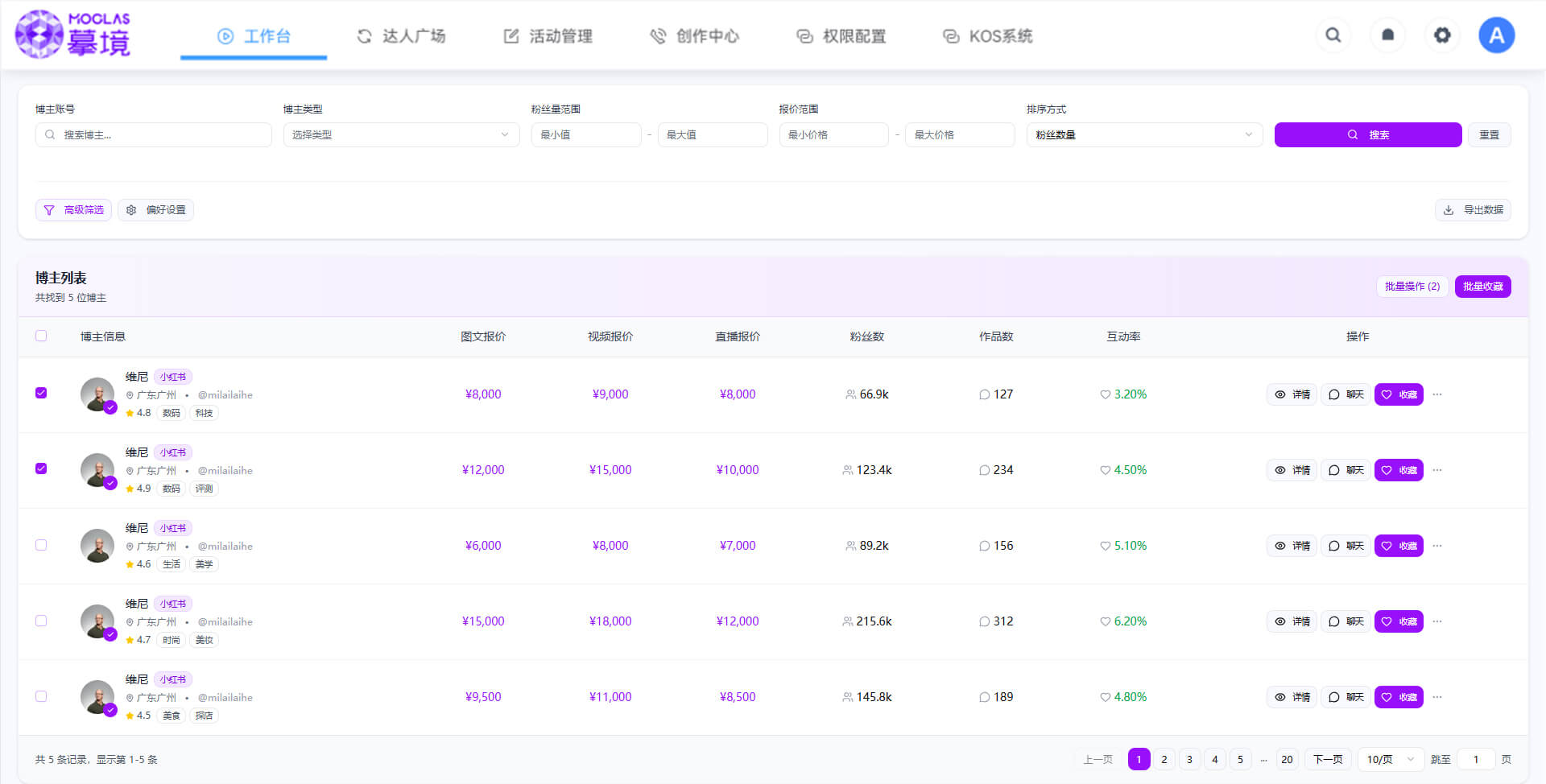Switch to the 达人广场 tab
This screenshot has height=784, width=1546.
coord(402,35)
